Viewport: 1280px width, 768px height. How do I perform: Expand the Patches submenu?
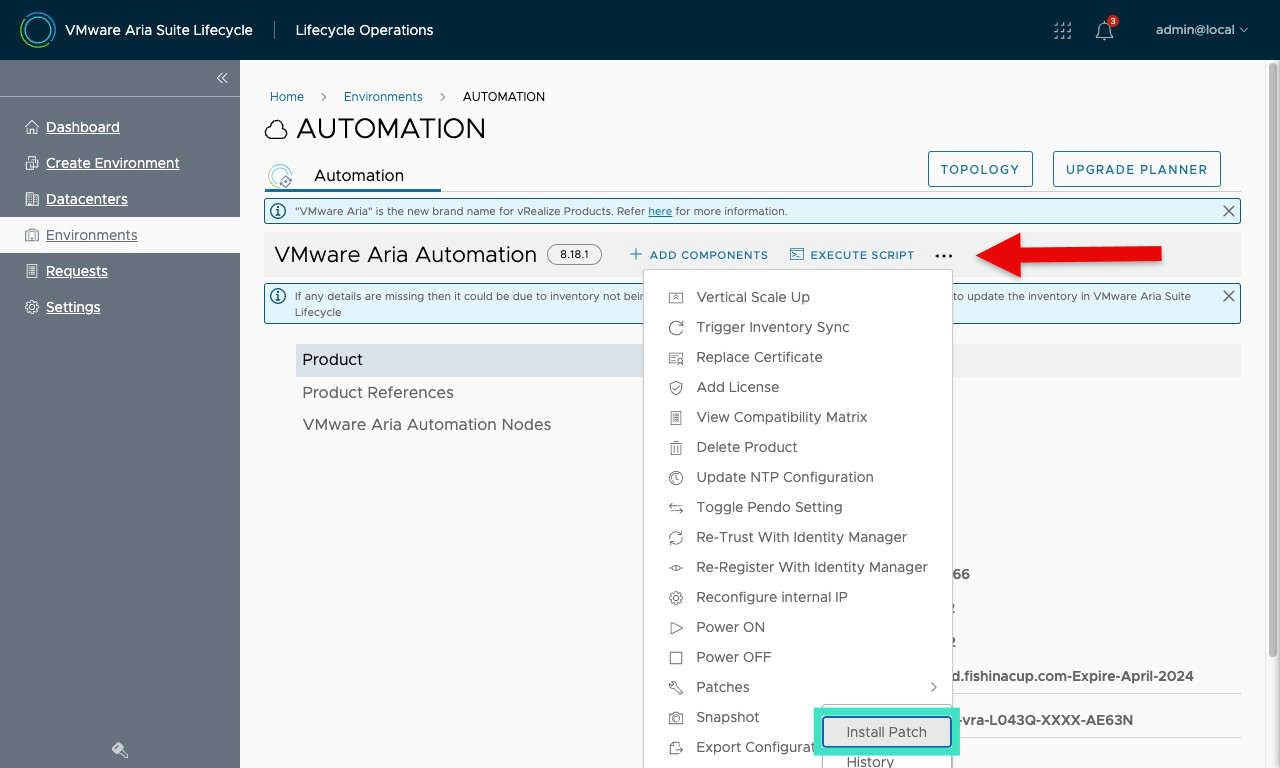pos(797,687)
